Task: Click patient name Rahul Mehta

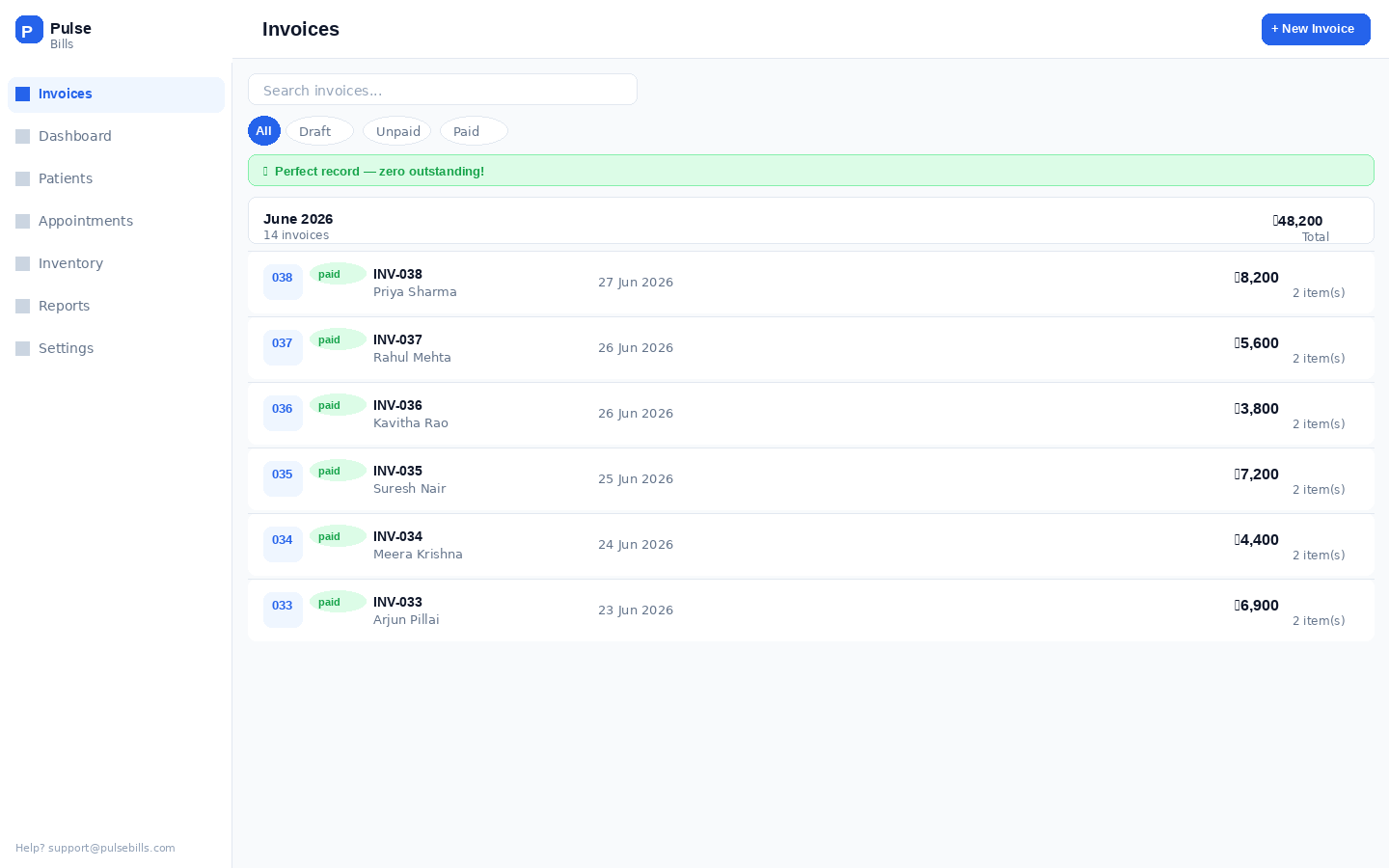Action: pos(412,358)
